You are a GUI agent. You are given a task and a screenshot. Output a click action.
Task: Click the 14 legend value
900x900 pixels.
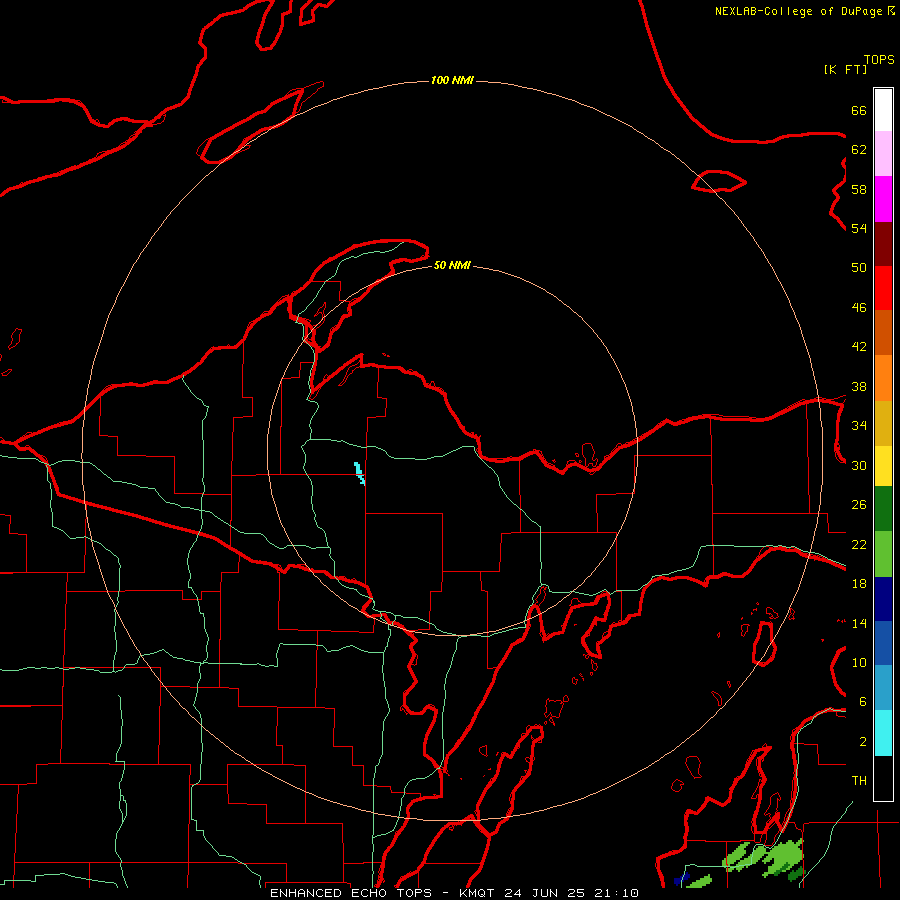859,623
